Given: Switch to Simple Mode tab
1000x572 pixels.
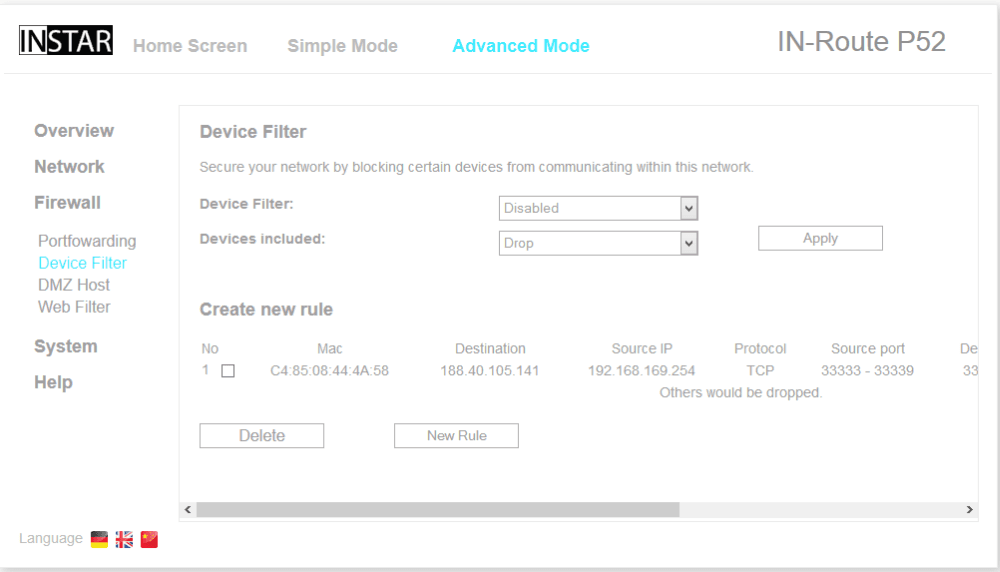Looking at the screenshot, I should click(342, 46).
